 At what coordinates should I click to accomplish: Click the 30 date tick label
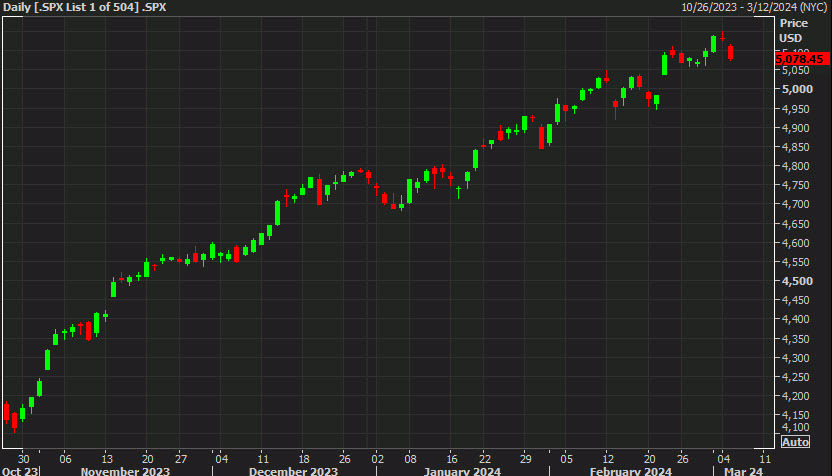click(x=23, y=459)
